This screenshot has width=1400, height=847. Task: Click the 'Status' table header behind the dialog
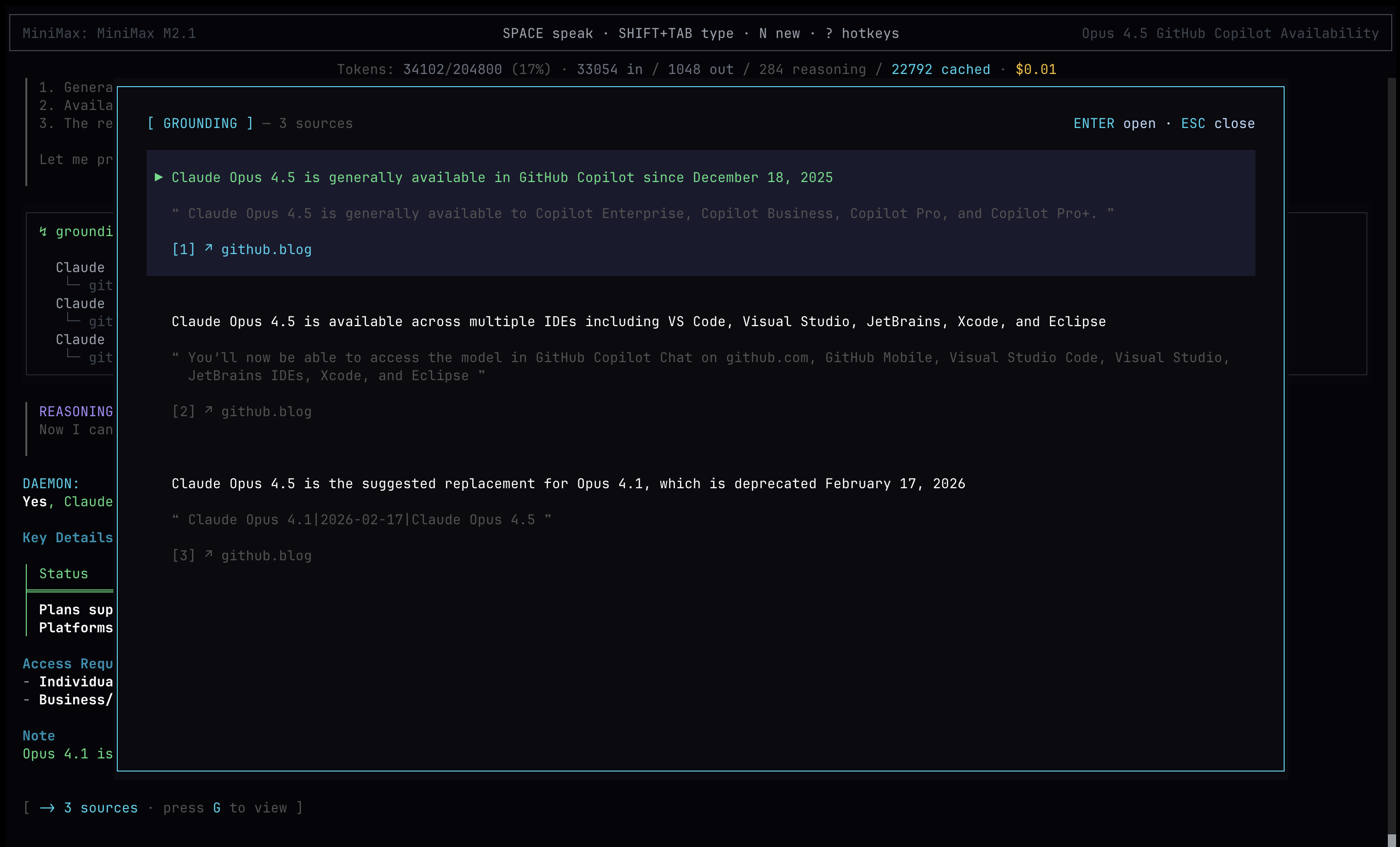click(x=64, y=574)
